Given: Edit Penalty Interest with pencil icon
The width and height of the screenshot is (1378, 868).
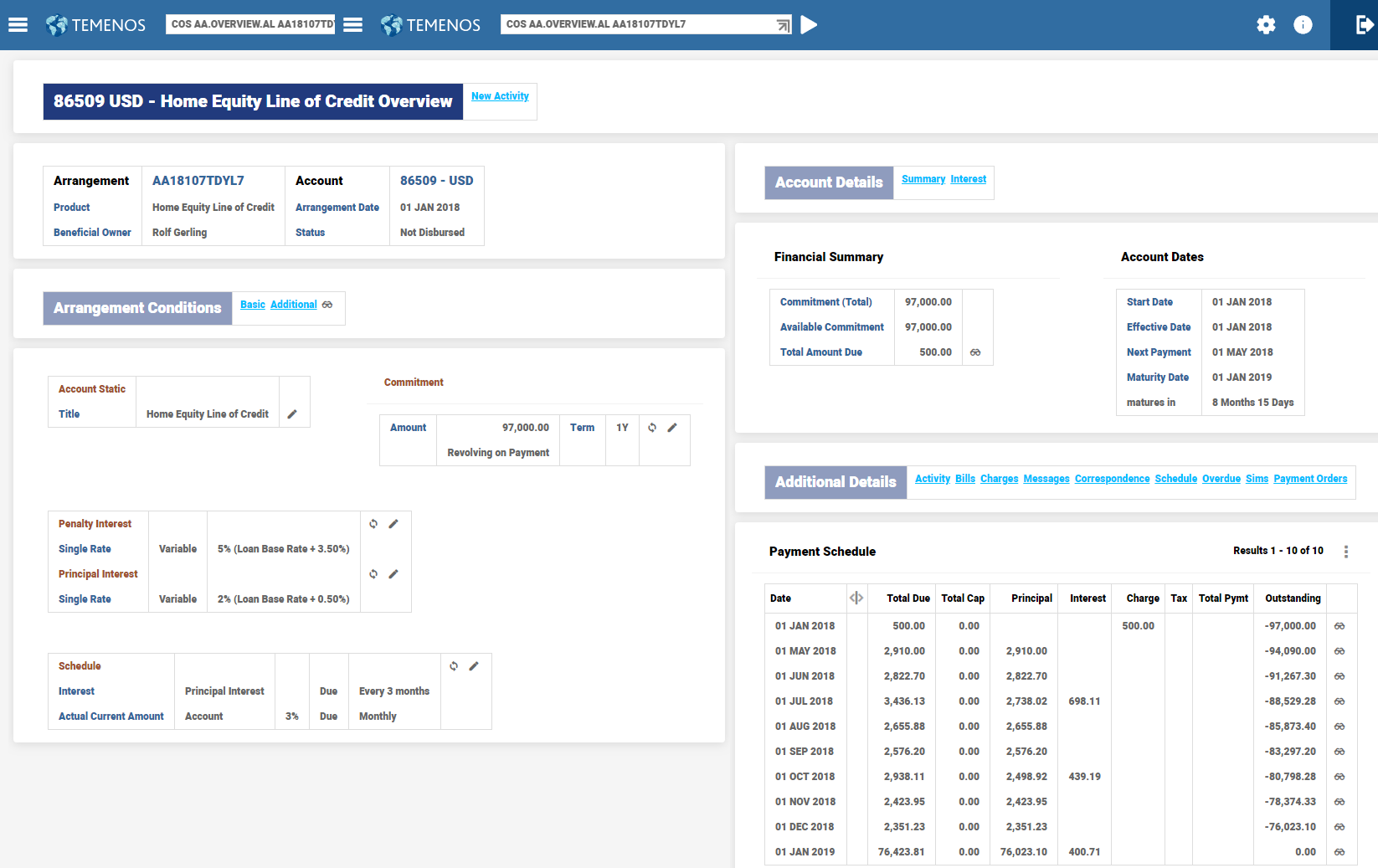Looking at the screenshot, I should [x=393, y=524].
